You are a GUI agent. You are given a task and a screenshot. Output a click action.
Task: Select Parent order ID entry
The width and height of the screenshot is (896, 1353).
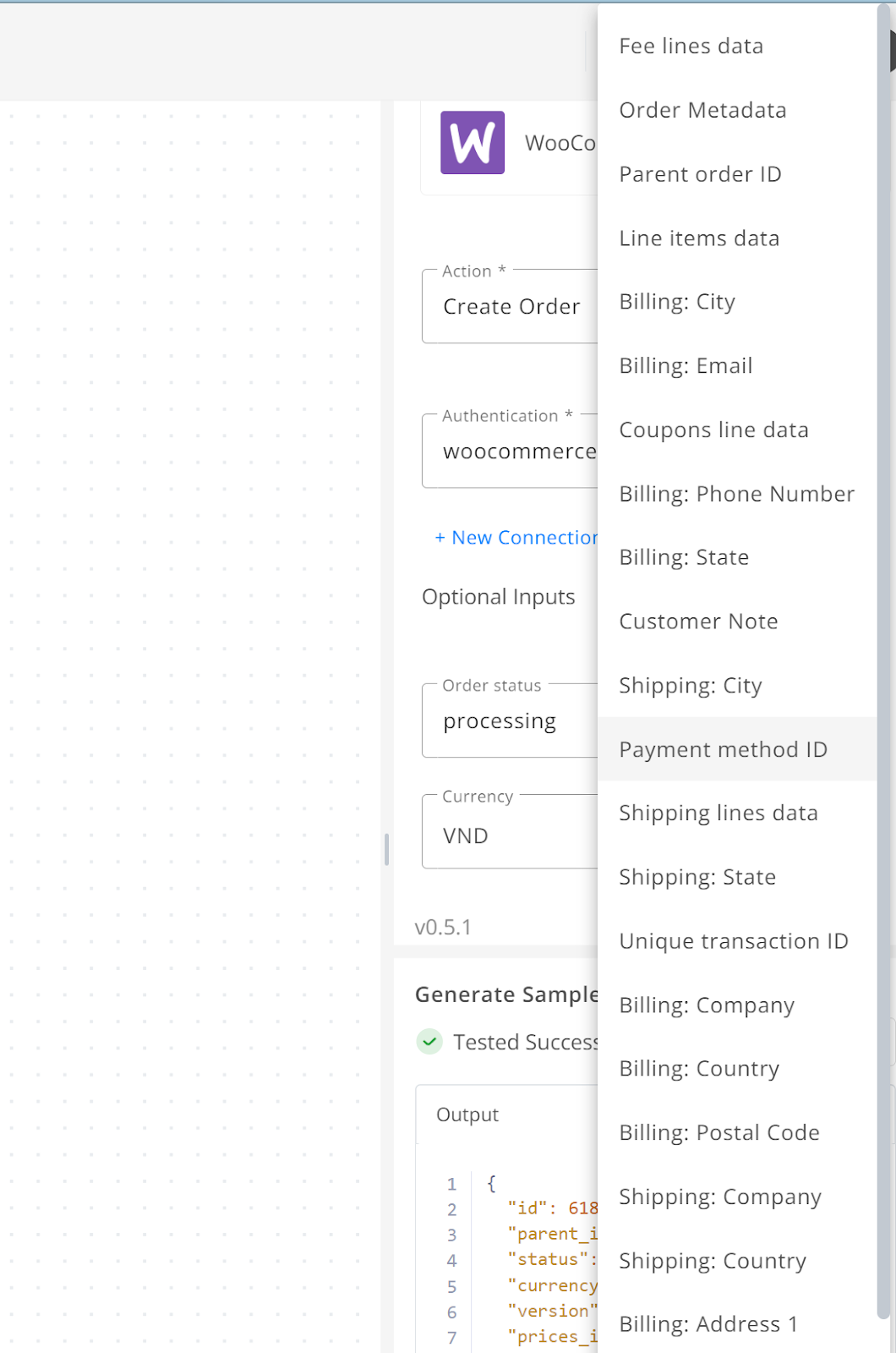[737, 174]
